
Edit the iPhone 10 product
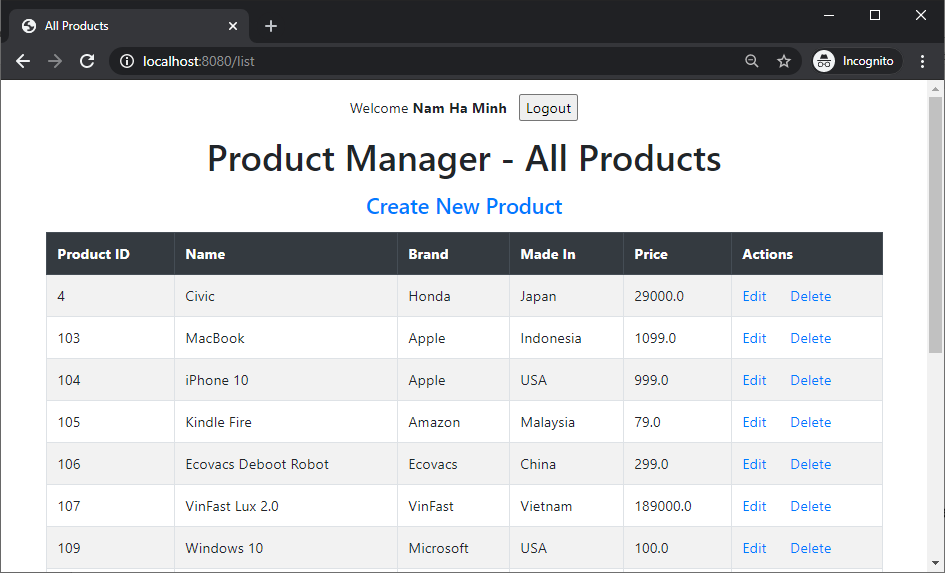(x=754, y=380)
